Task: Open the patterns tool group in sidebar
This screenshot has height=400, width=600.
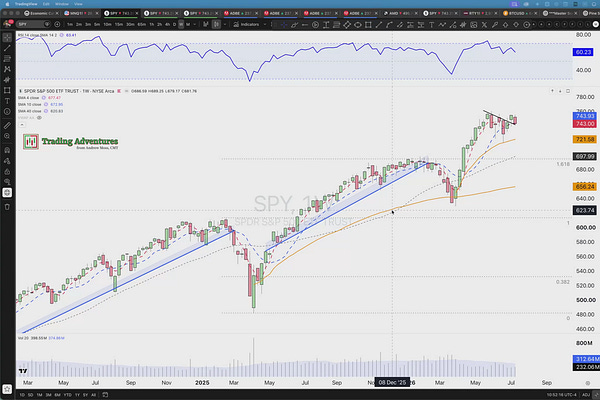Action: pyautogui.click(x=7, y=69)
